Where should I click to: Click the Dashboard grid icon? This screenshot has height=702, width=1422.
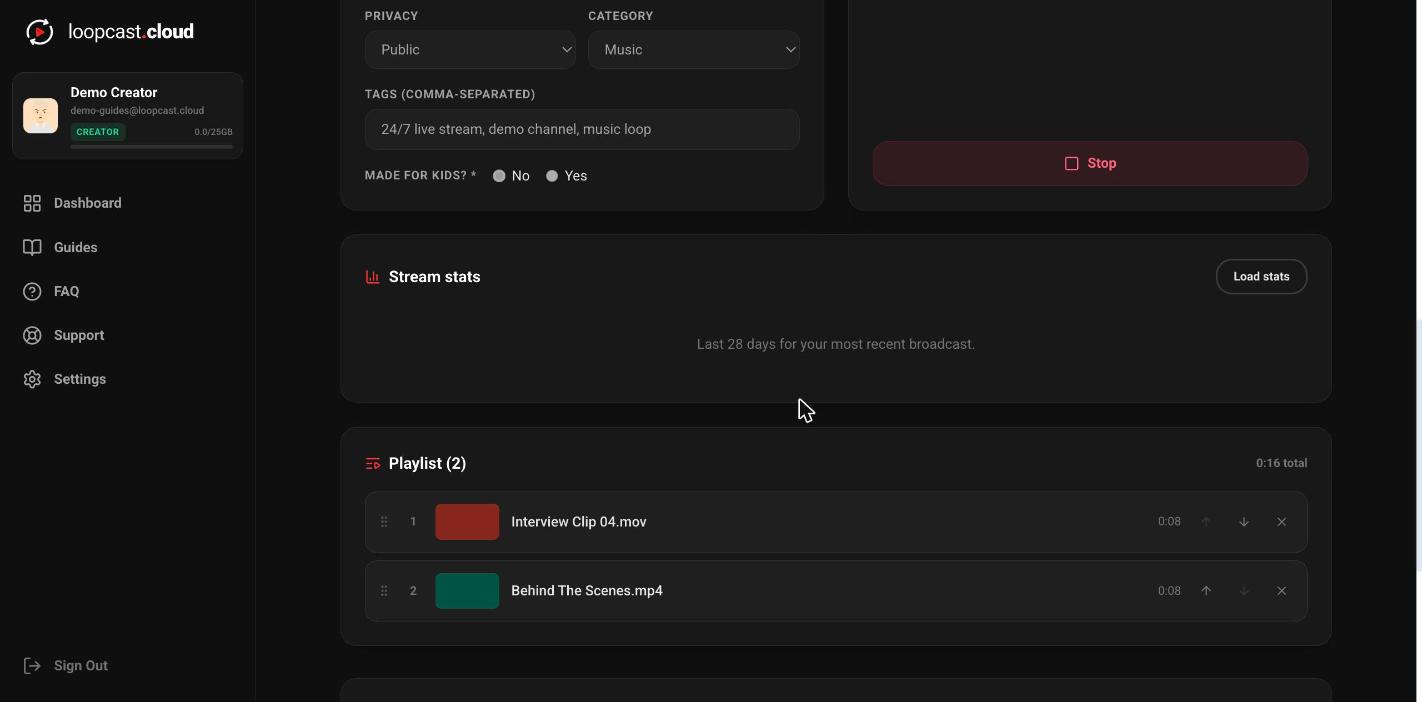(x=32, y=203)
